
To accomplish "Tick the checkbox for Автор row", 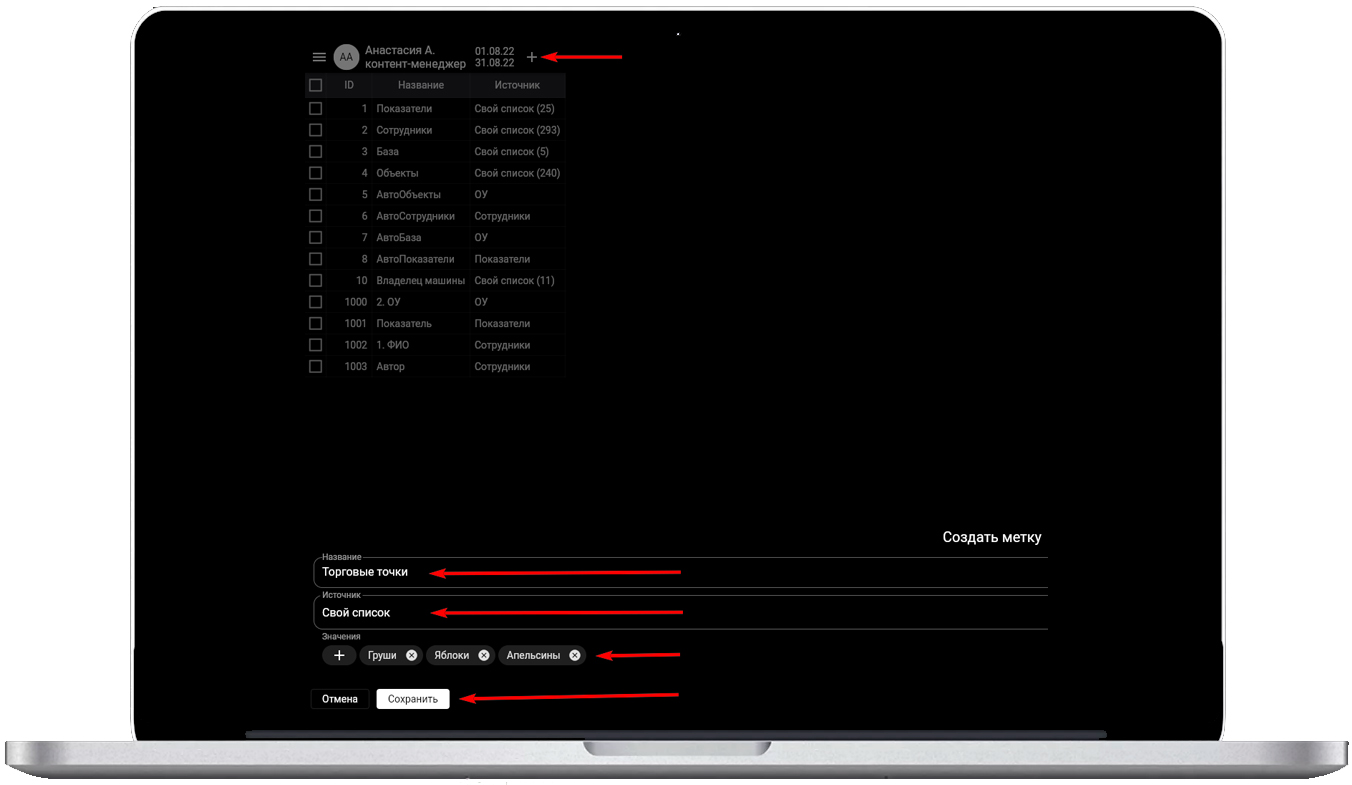I will (x=316, y=367).
